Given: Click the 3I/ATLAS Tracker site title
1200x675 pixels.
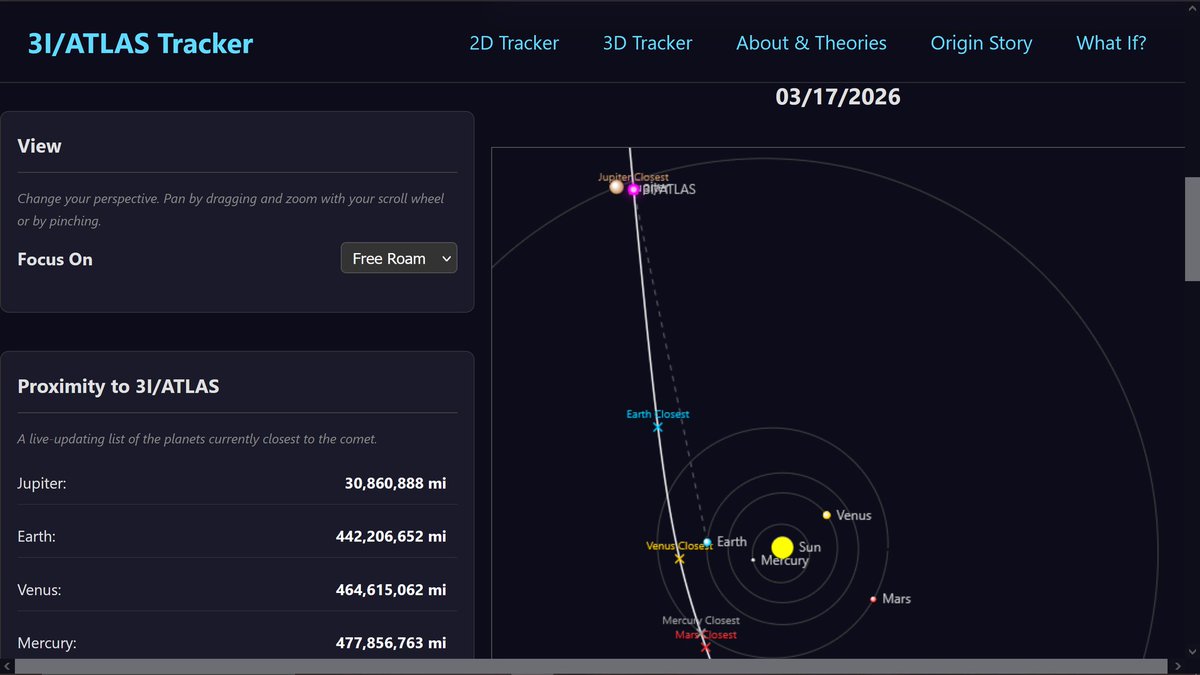Looking at the screenshot, I should [x=139, y=43].
